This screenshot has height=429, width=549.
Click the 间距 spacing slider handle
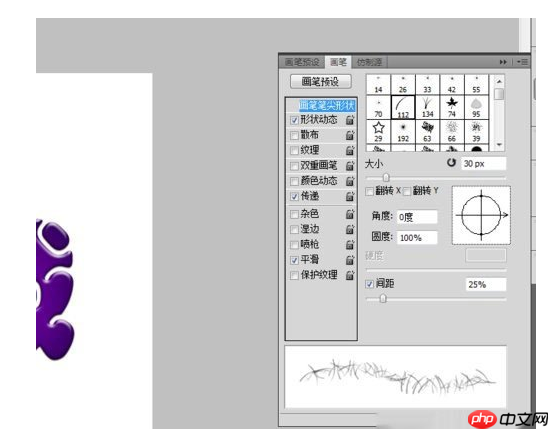pos(383,298)
